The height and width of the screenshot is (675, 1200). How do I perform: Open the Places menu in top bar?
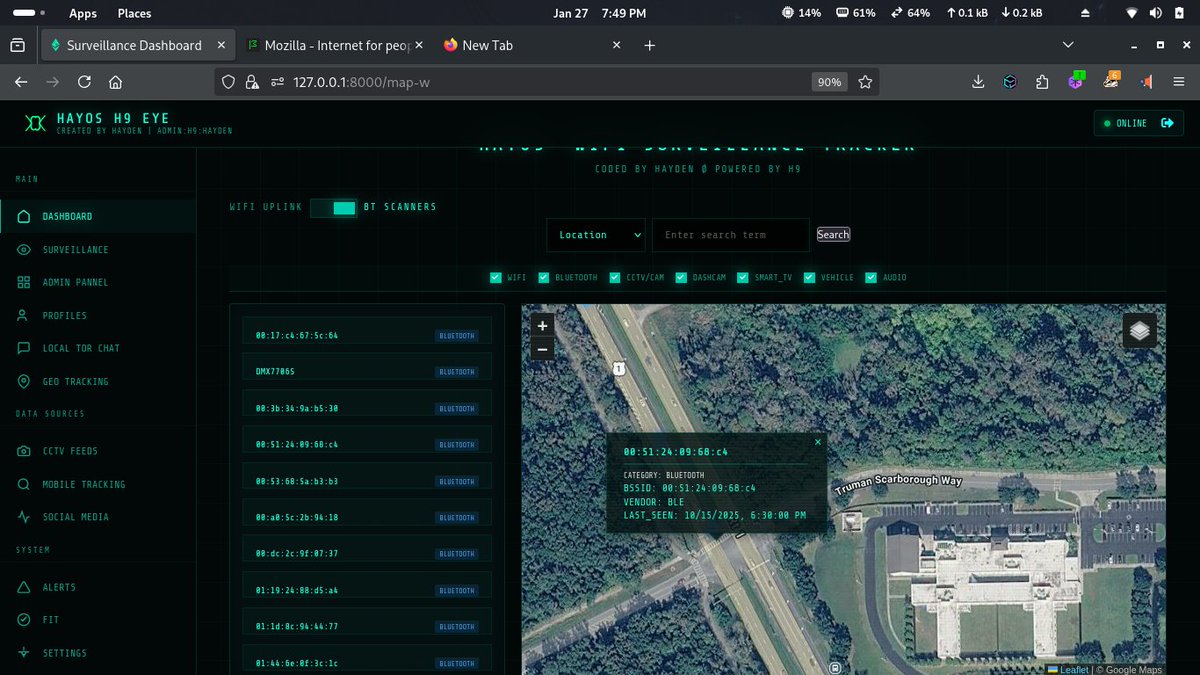click(x=134, y=13)
